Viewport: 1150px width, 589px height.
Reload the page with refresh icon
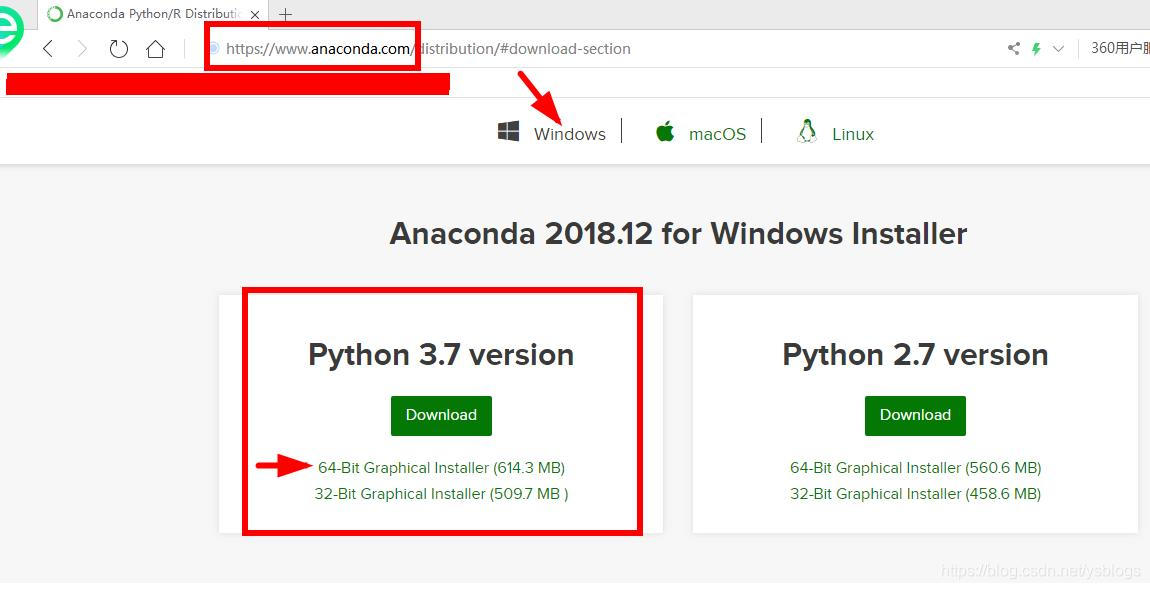tap(118, 49)
